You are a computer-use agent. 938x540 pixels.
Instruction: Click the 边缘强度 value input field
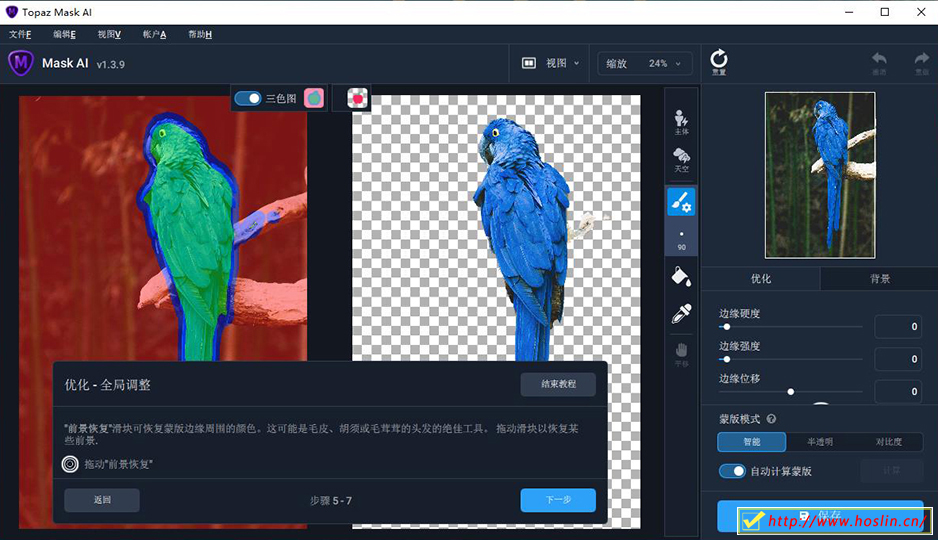[898, 359]
